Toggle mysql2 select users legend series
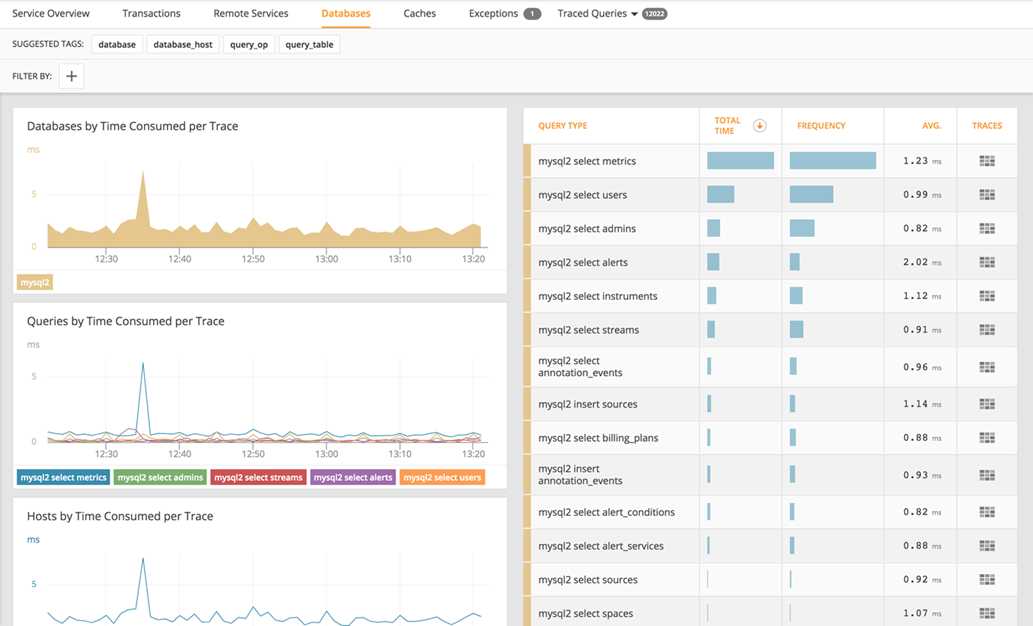The width and height of the screenshot is (1033, 626). pos(442,478)
